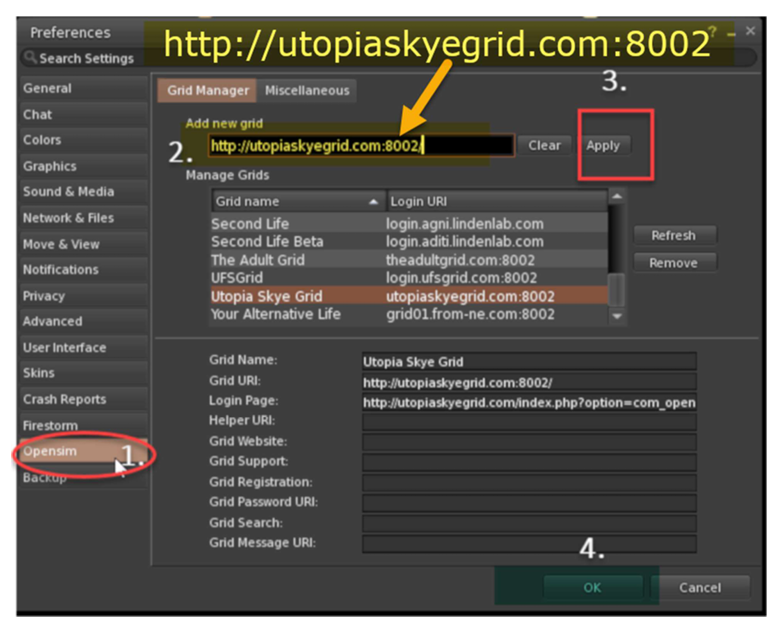This screenshot has height=619, width=774.
Task: Confirm preferences with OK button
Action: pyautogui.click(x=592, y=587)
